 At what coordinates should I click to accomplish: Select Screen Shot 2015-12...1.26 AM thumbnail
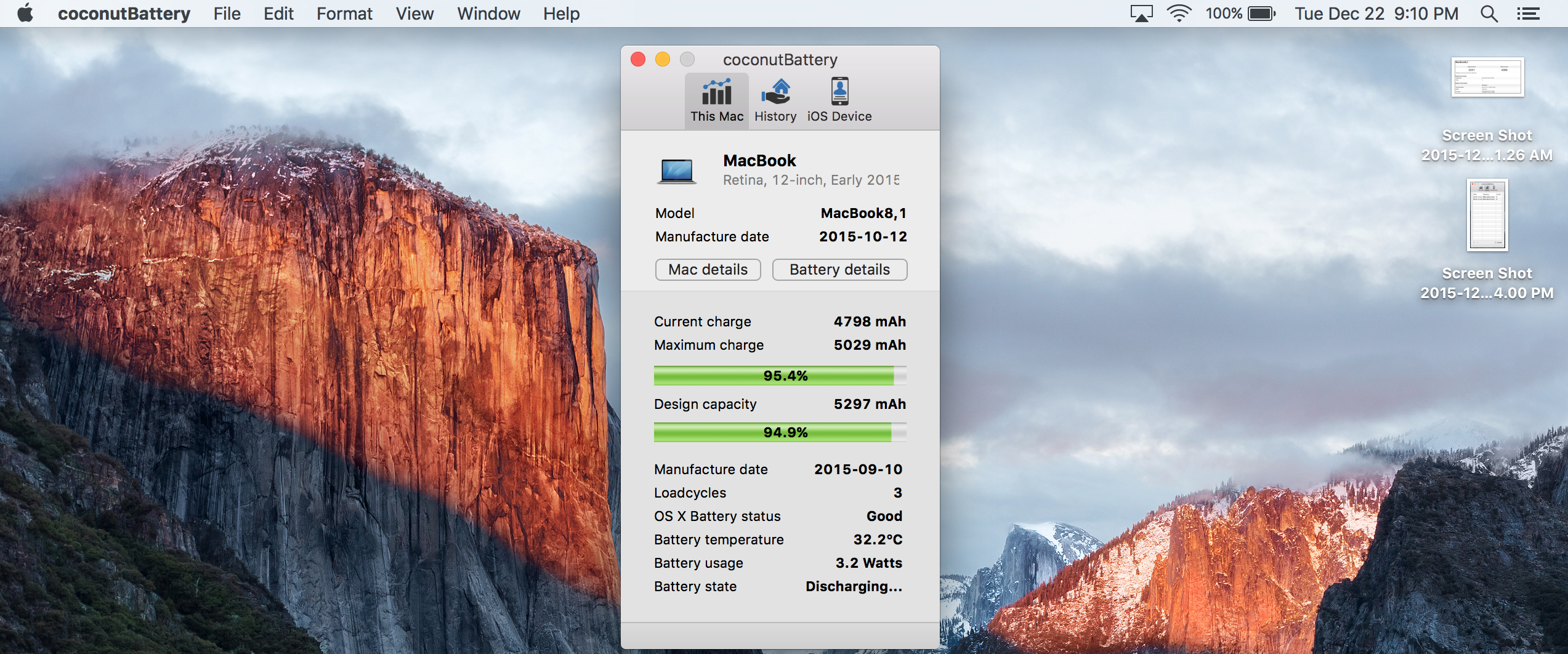tap(1487, 77)
